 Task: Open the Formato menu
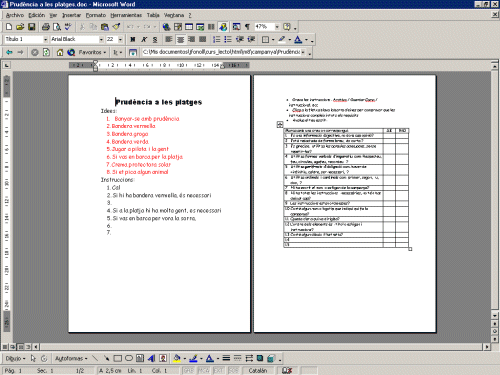96,15
